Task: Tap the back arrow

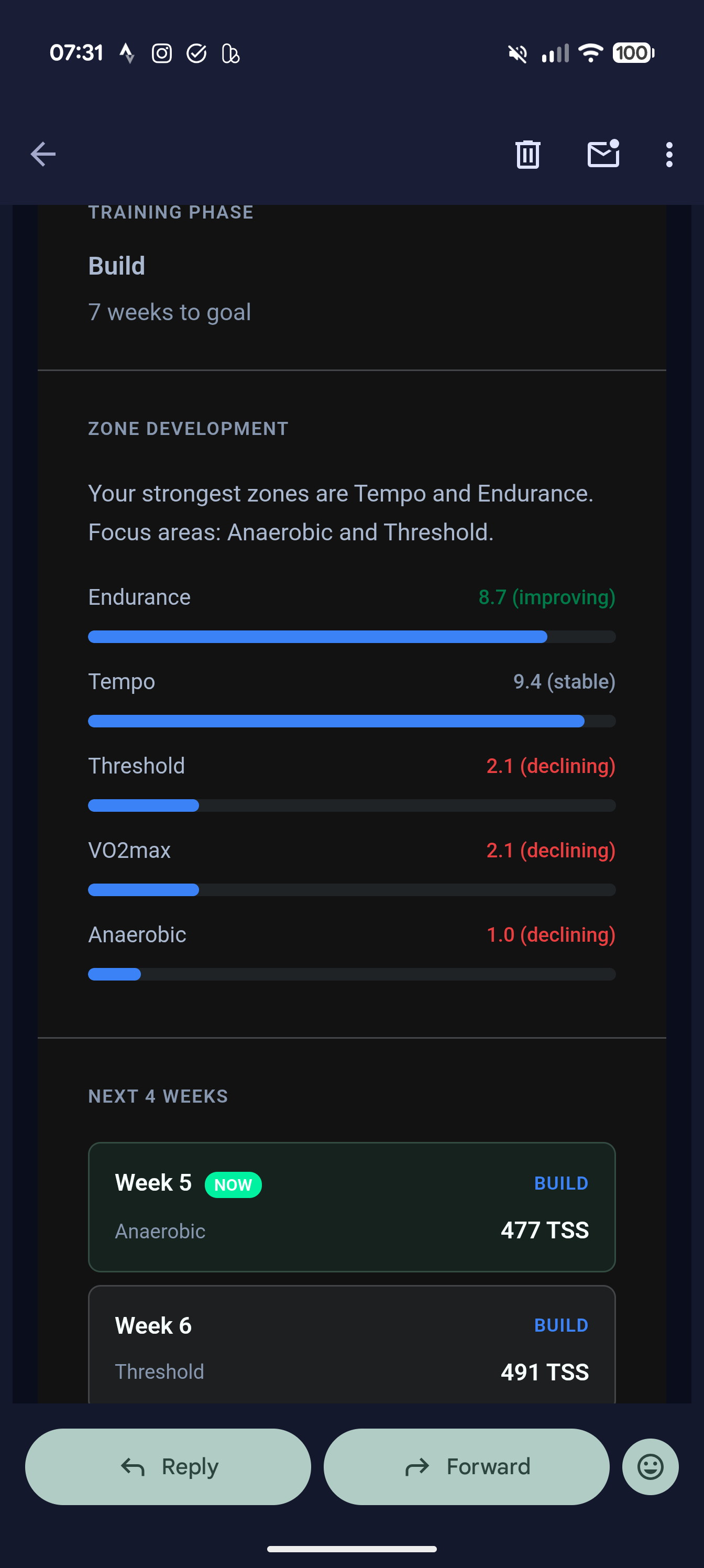Action: pos(42,154)
